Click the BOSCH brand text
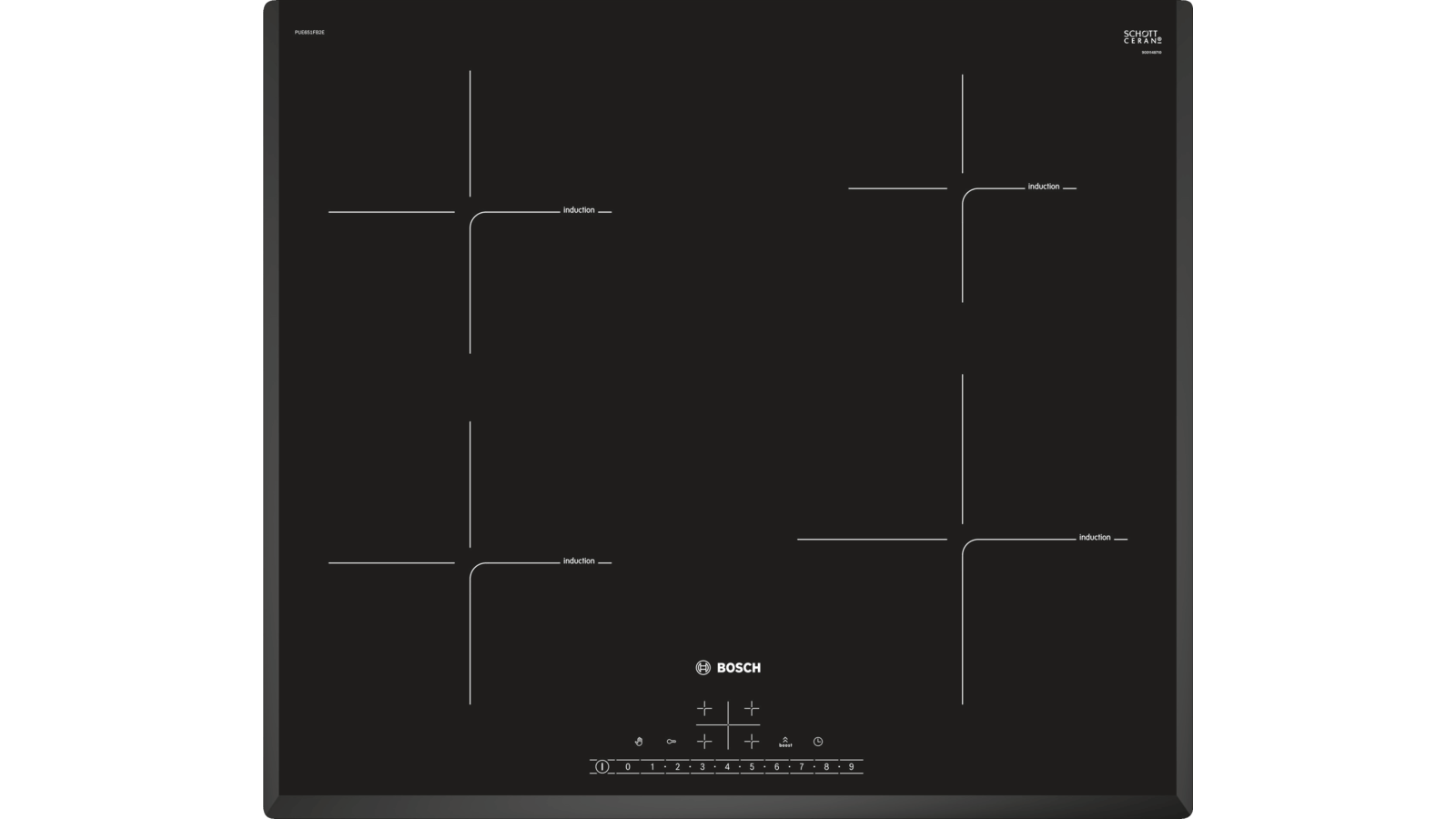The height and width of the screenshot is (819, 1456). coord(739,668)
